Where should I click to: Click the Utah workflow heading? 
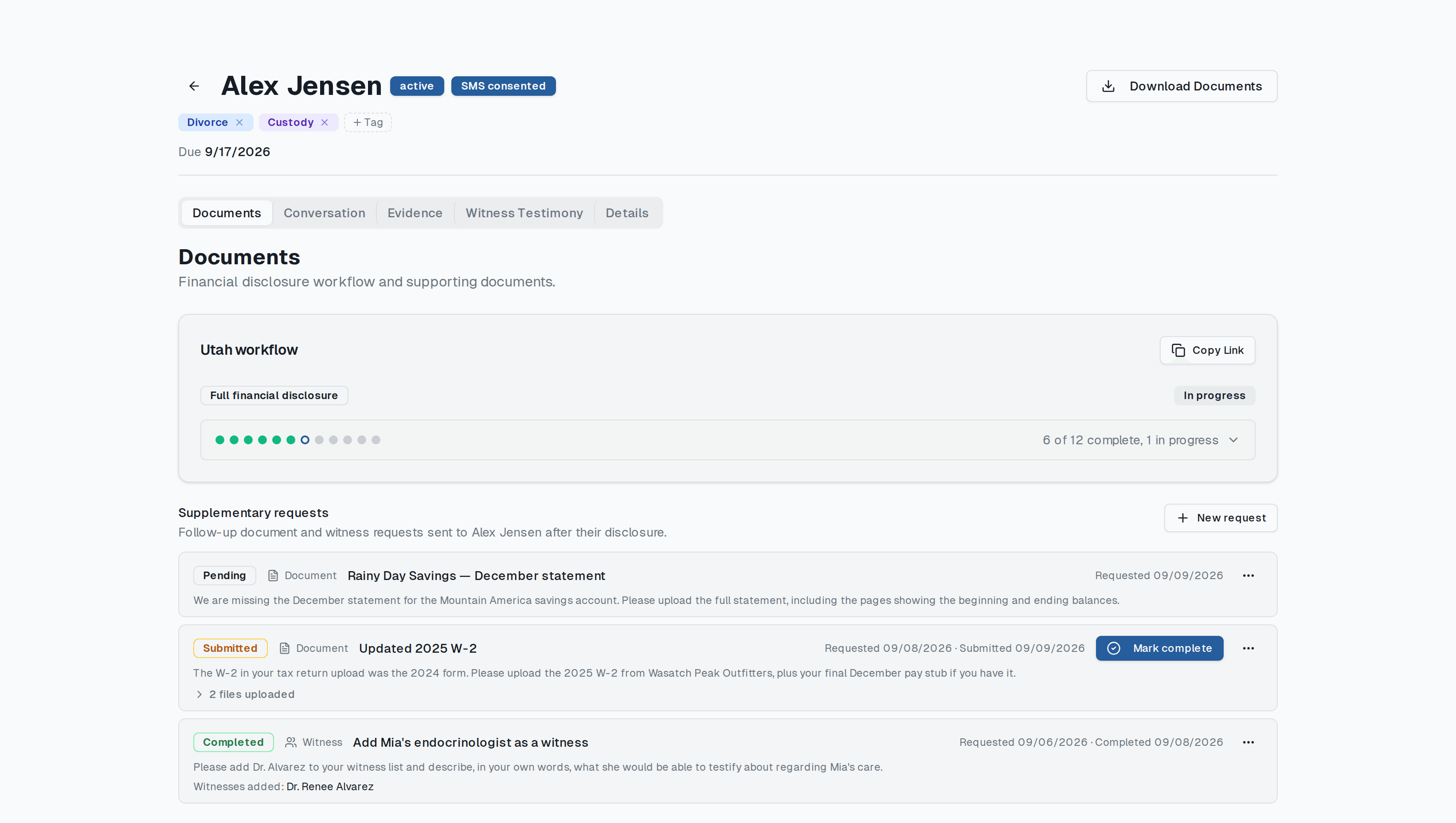pos(249,350)
